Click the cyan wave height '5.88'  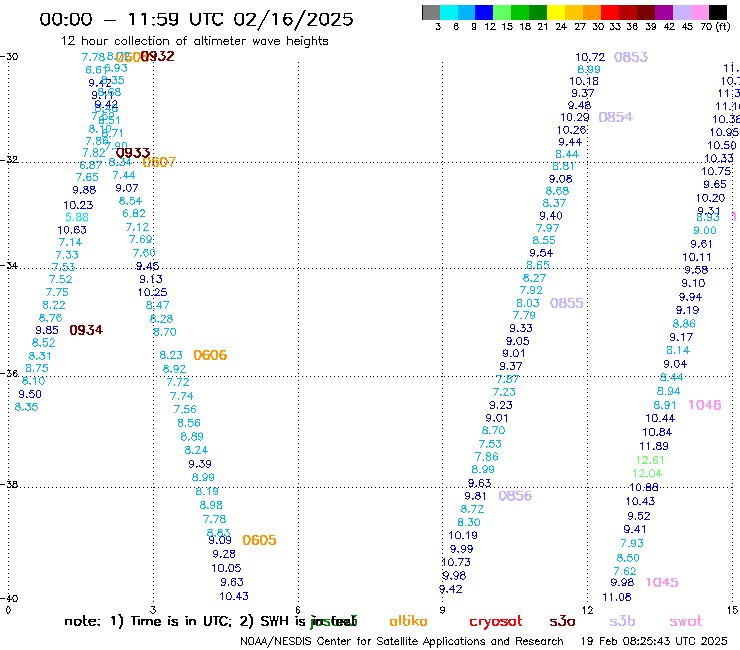tap(77, 217)
